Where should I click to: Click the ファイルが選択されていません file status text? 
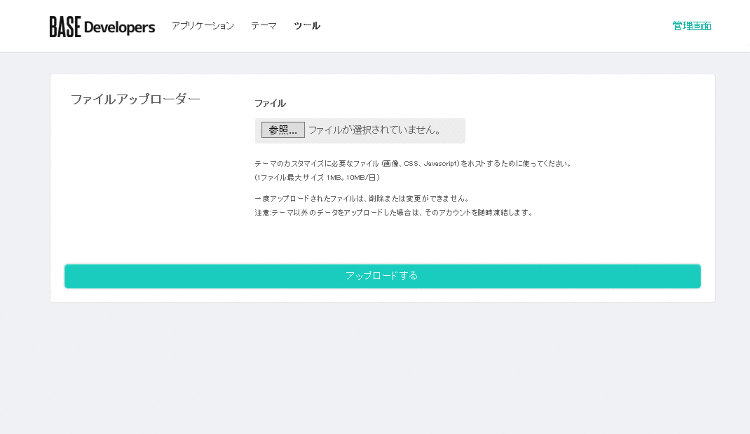tap(374, 130)
